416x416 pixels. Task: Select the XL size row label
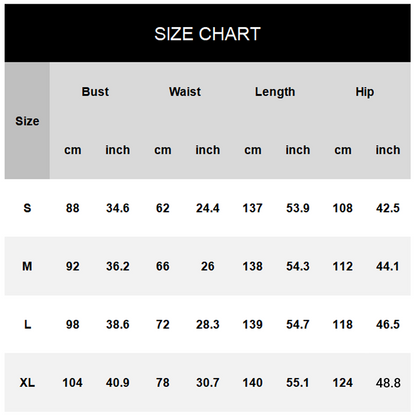(x=27, y=382)
